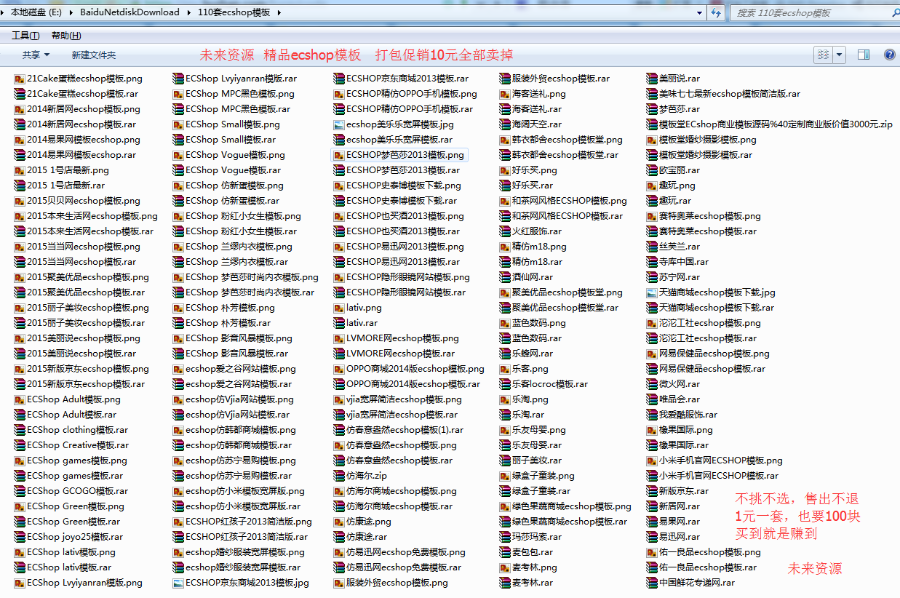
Task: Click the 新建文件夹 button
Action: [94, 55]
